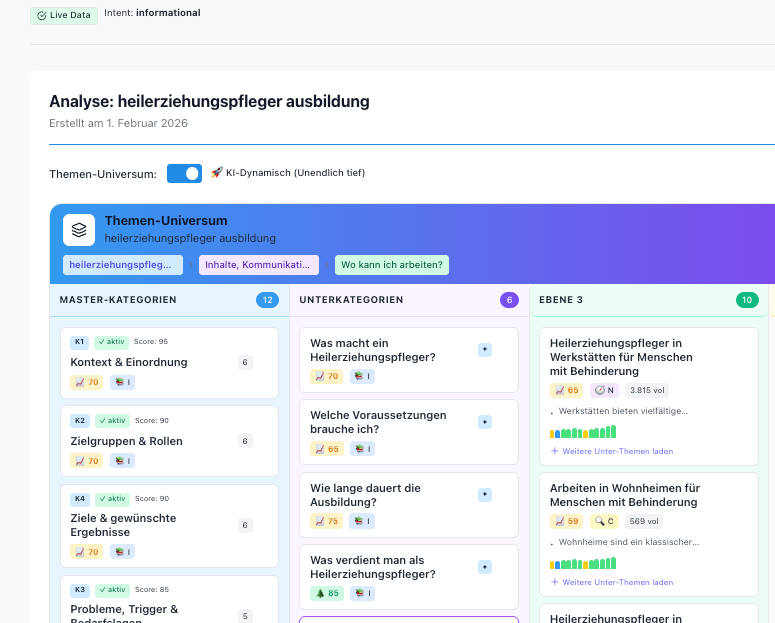Click trend score 70 badge in Zielgruppen & Rollen

coord(86,461)
